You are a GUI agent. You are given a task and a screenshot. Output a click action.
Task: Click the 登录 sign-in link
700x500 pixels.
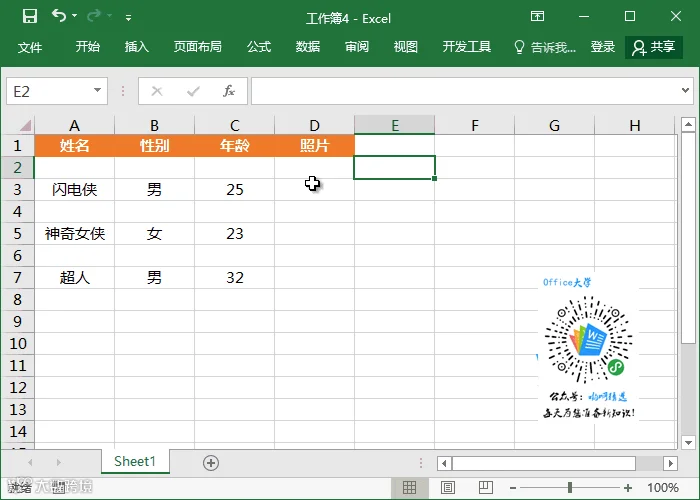point(603,46)
